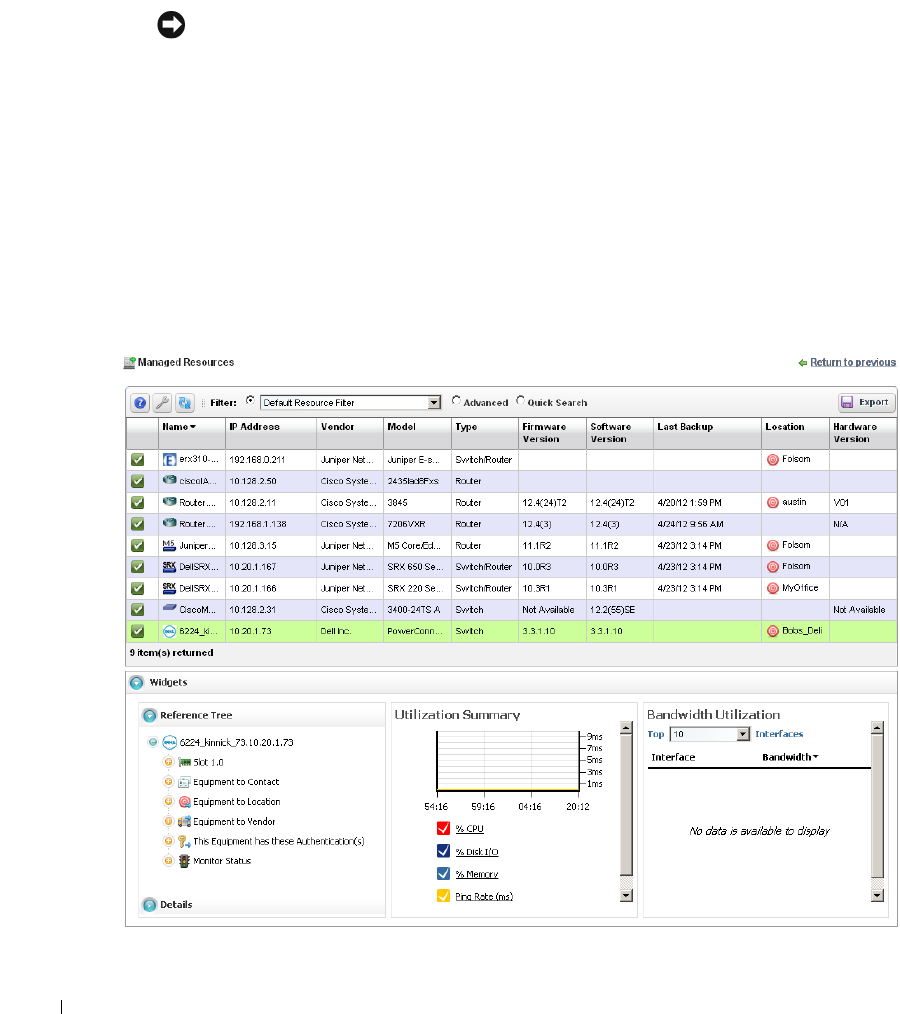The height and width of the screenshot is (1014, 900).
Task: Click the Return to previous link
Action: point(852,362)
